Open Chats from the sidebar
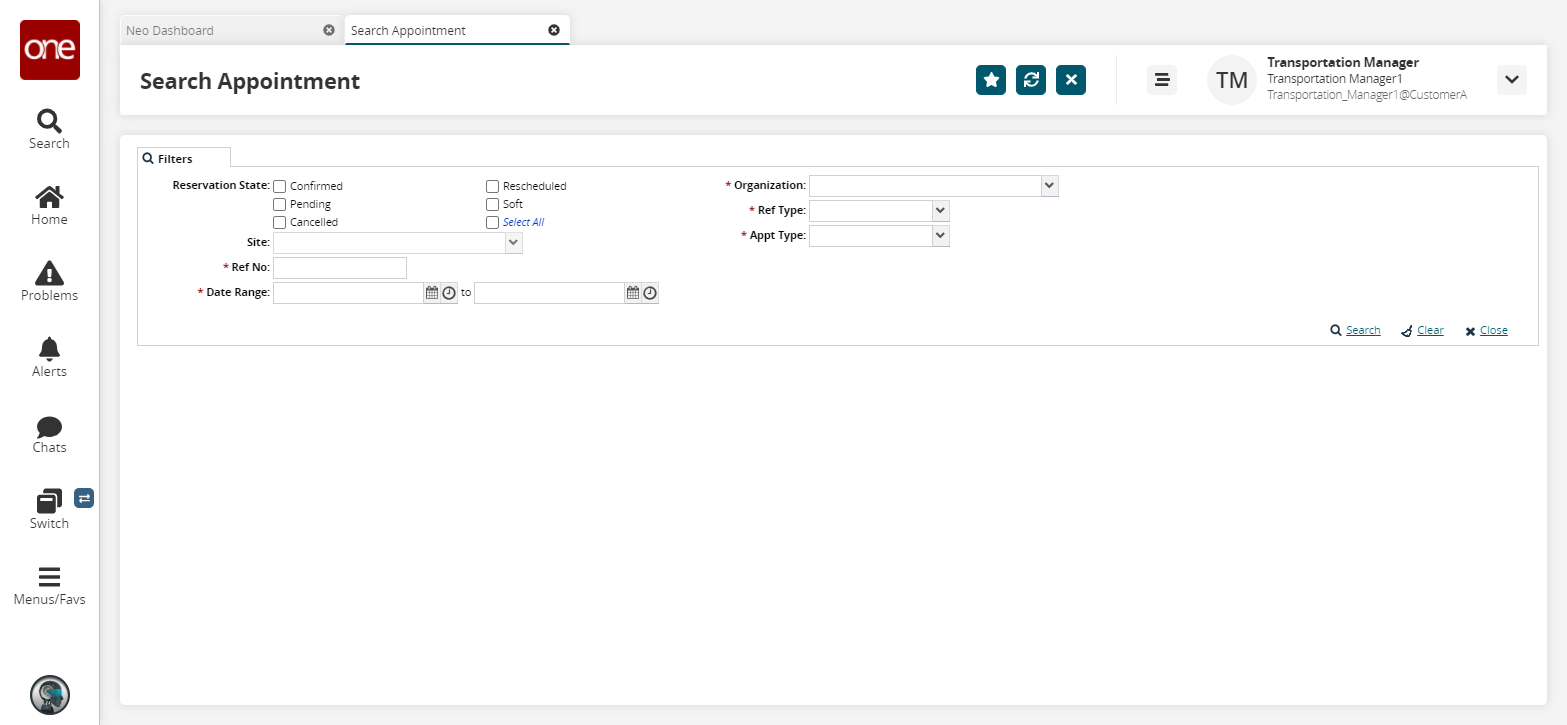Screen dimensions: 1567x725 point(49,433)
